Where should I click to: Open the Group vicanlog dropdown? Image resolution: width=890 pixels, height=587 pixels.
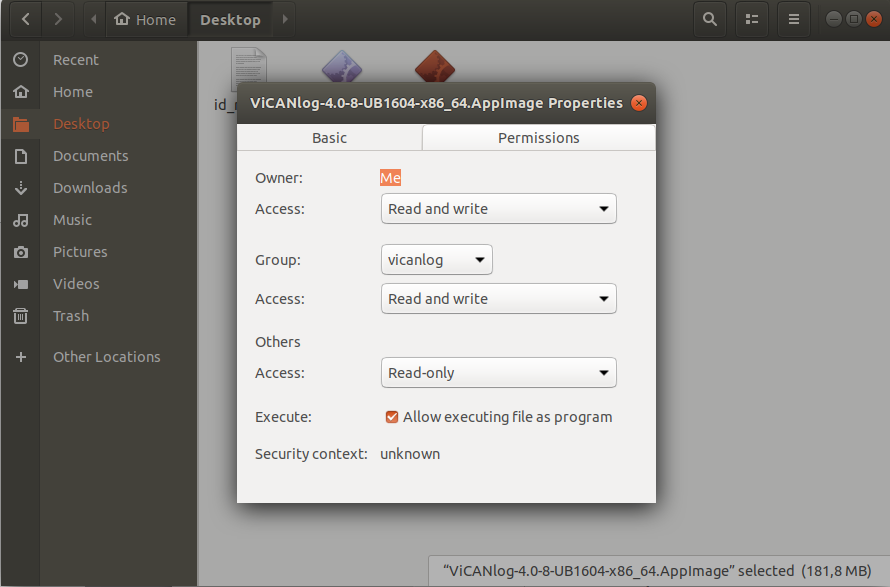(436, 260)
